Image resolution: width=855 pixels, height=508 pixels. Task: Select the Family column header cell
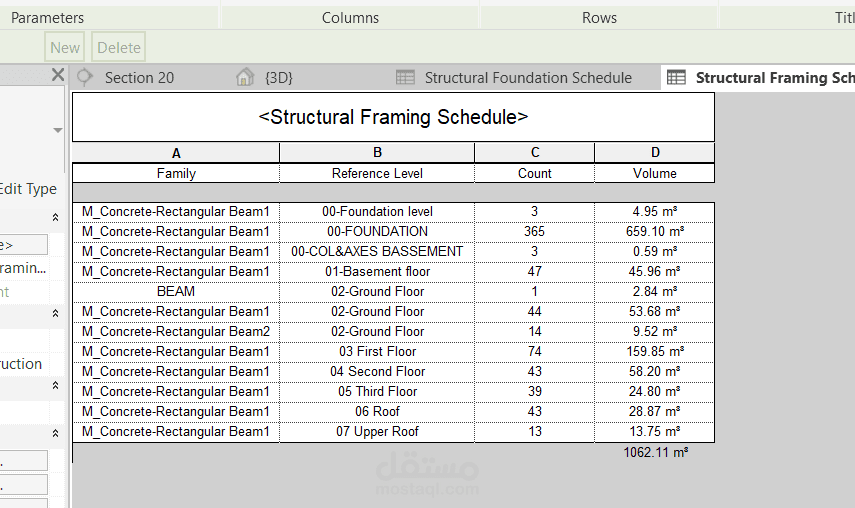click(176, 173)
